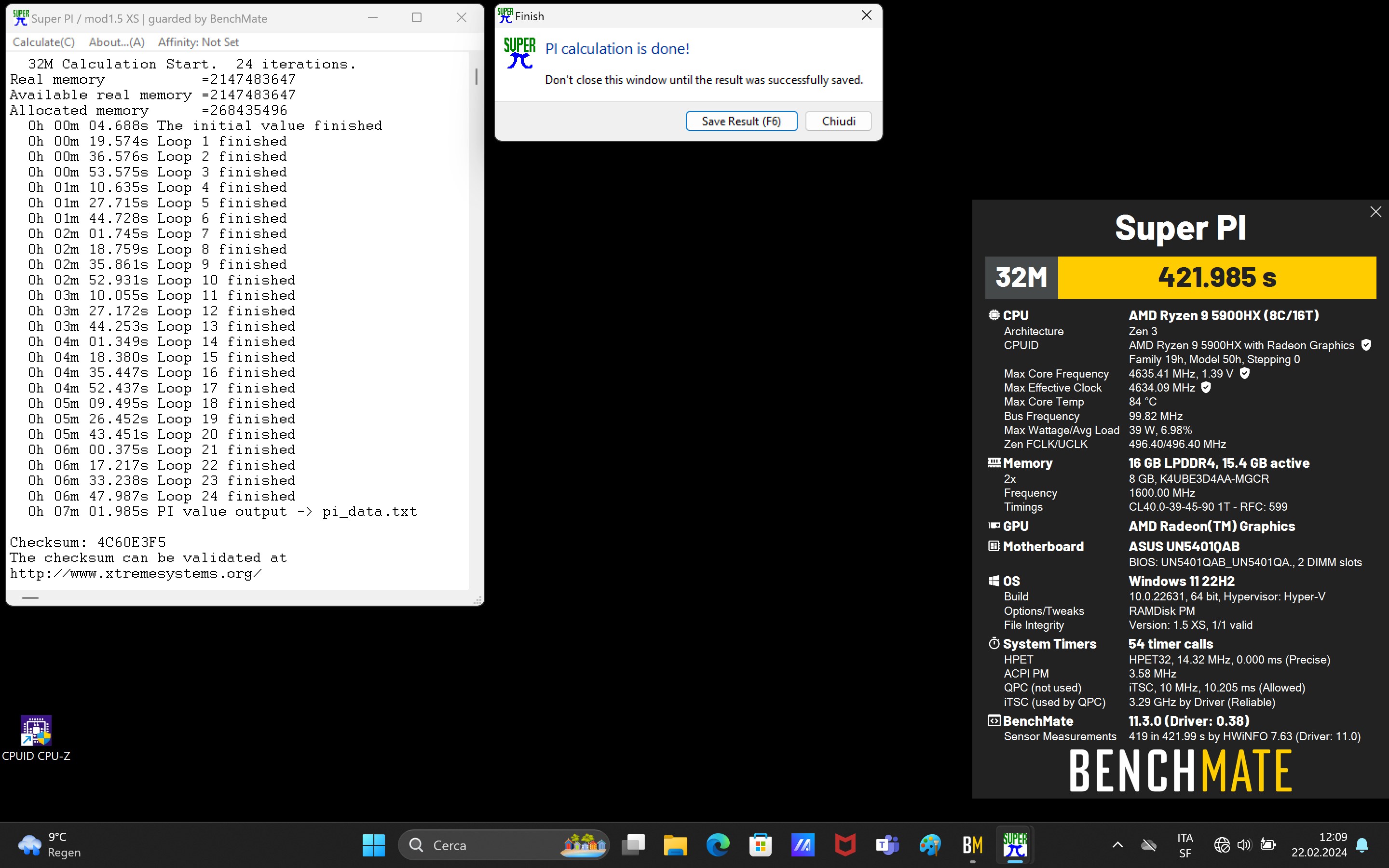Image resolution: width=1389 pixels, height=868 pixels.
Task: Open network settings tray icon
Action: pos(1222,844)
